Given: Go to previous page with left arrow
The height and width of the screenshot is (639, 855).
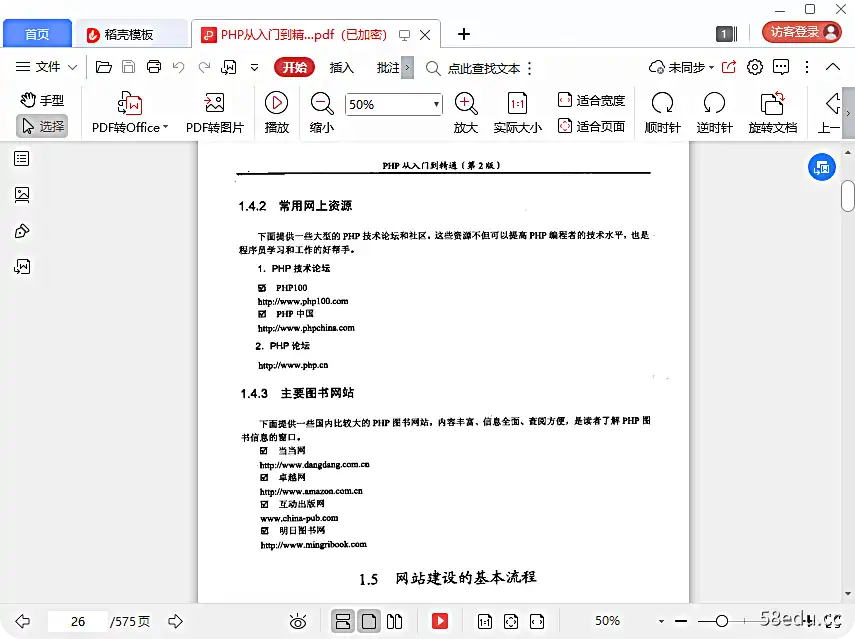Looking at the screenshot, I should coord(22,621).
